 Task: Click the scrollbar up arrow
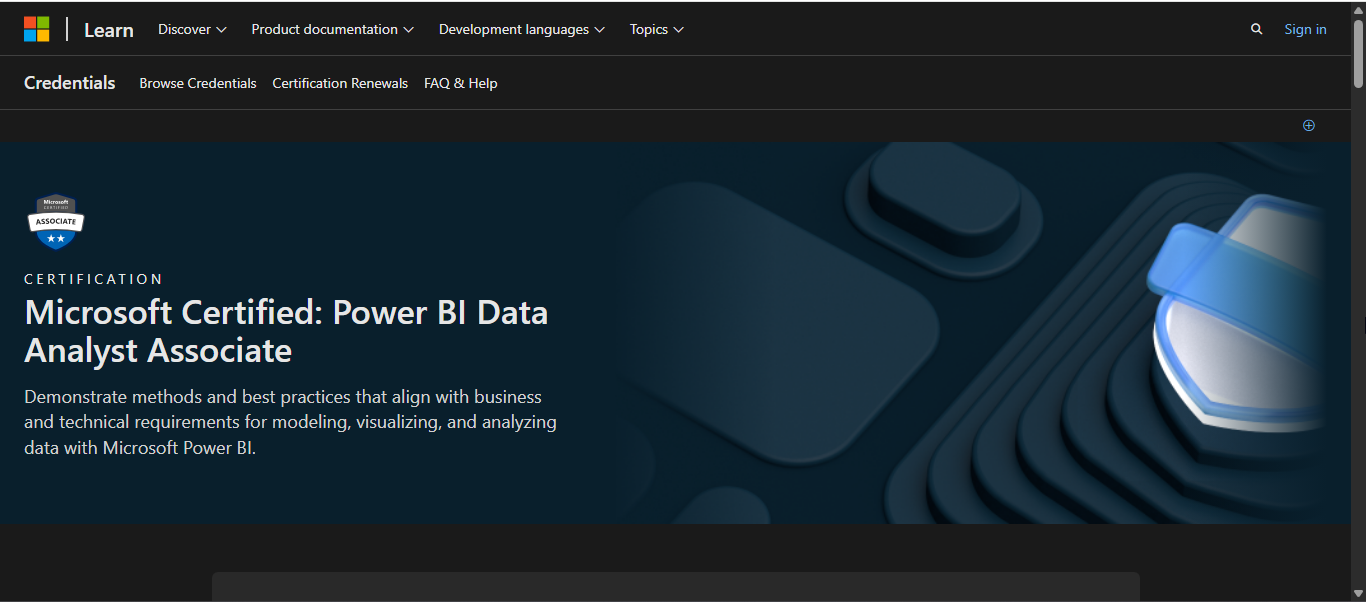1358,10
